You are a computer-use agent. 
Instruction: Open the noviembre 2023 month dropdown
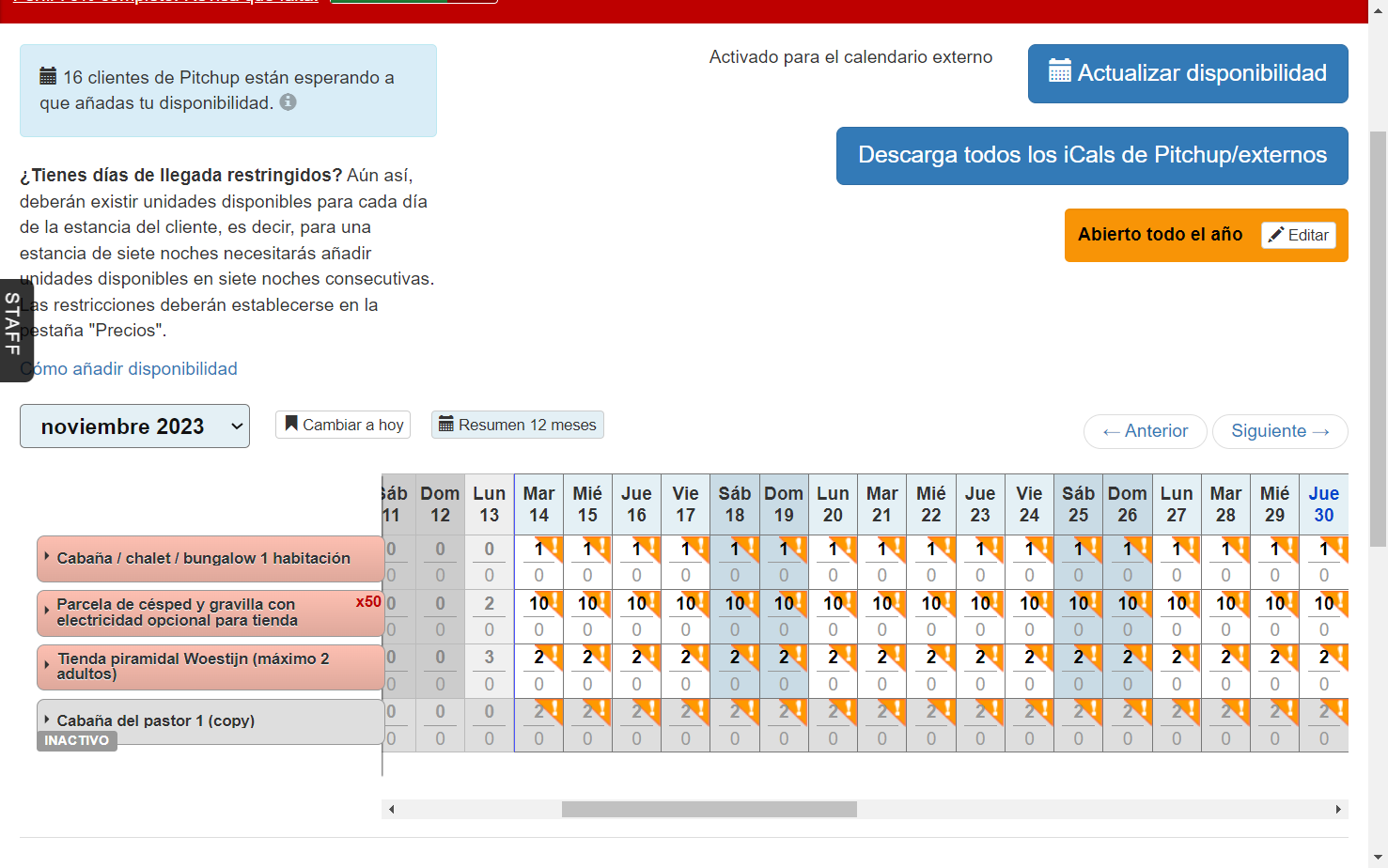134,426
